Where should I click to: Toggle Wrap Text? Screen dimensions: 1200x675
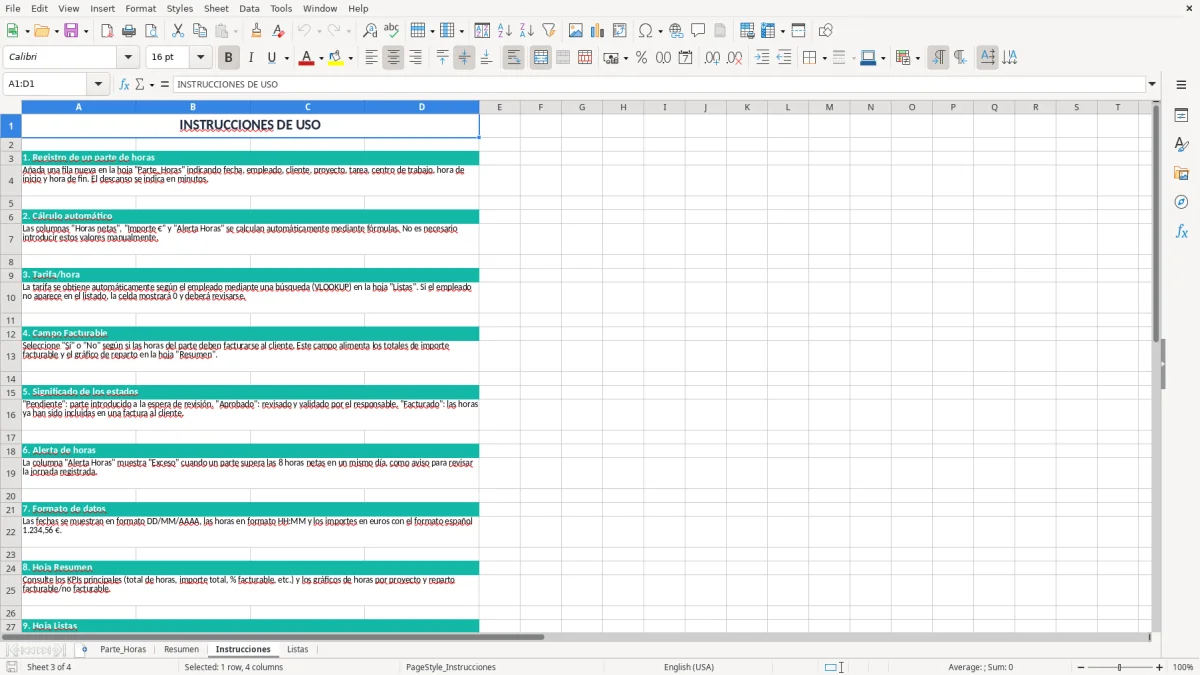[x=514, y=58]
